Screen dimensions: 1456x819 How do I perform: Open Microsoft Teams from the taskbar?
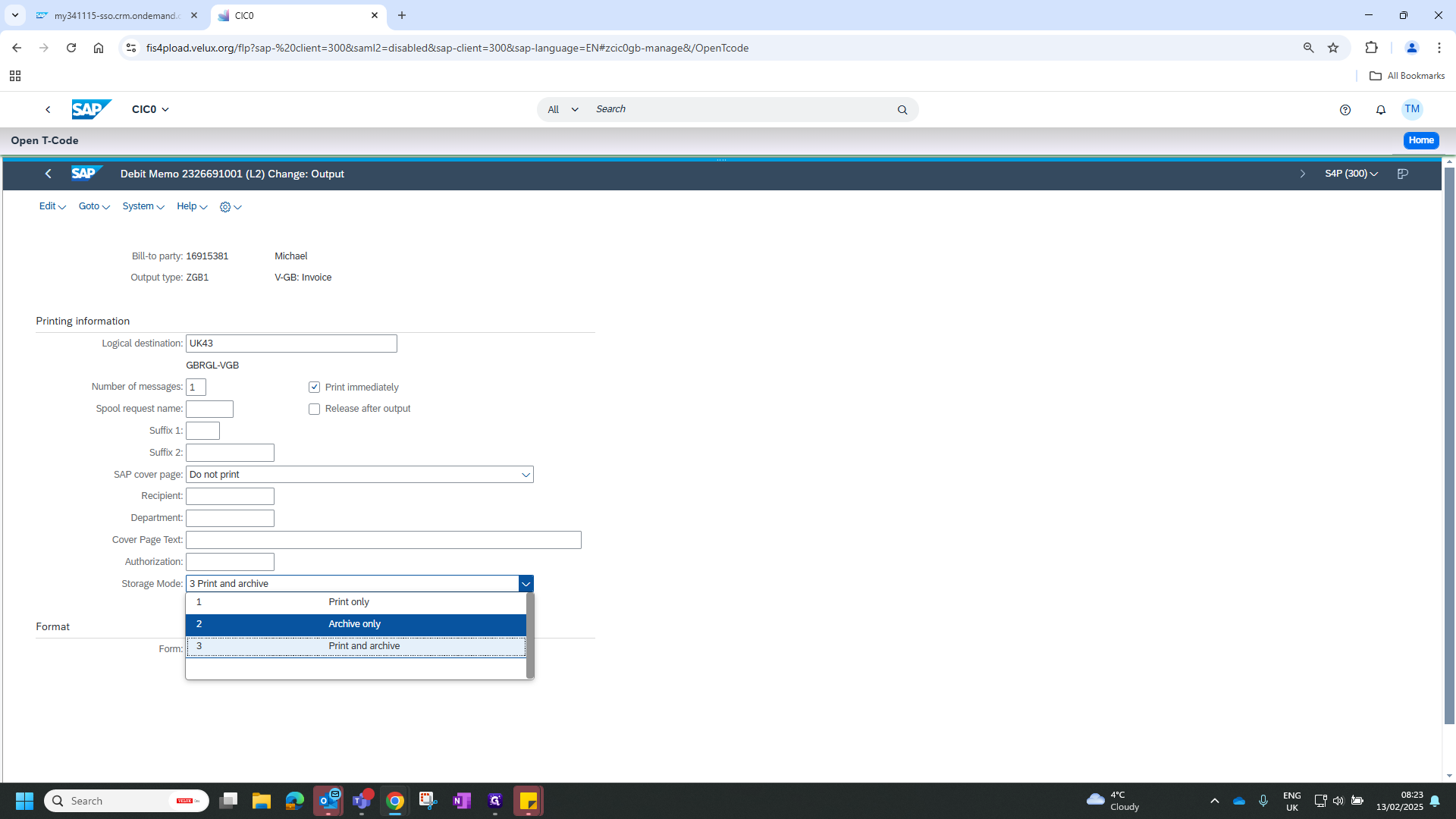pyautogui.click(x=362, y=801)
